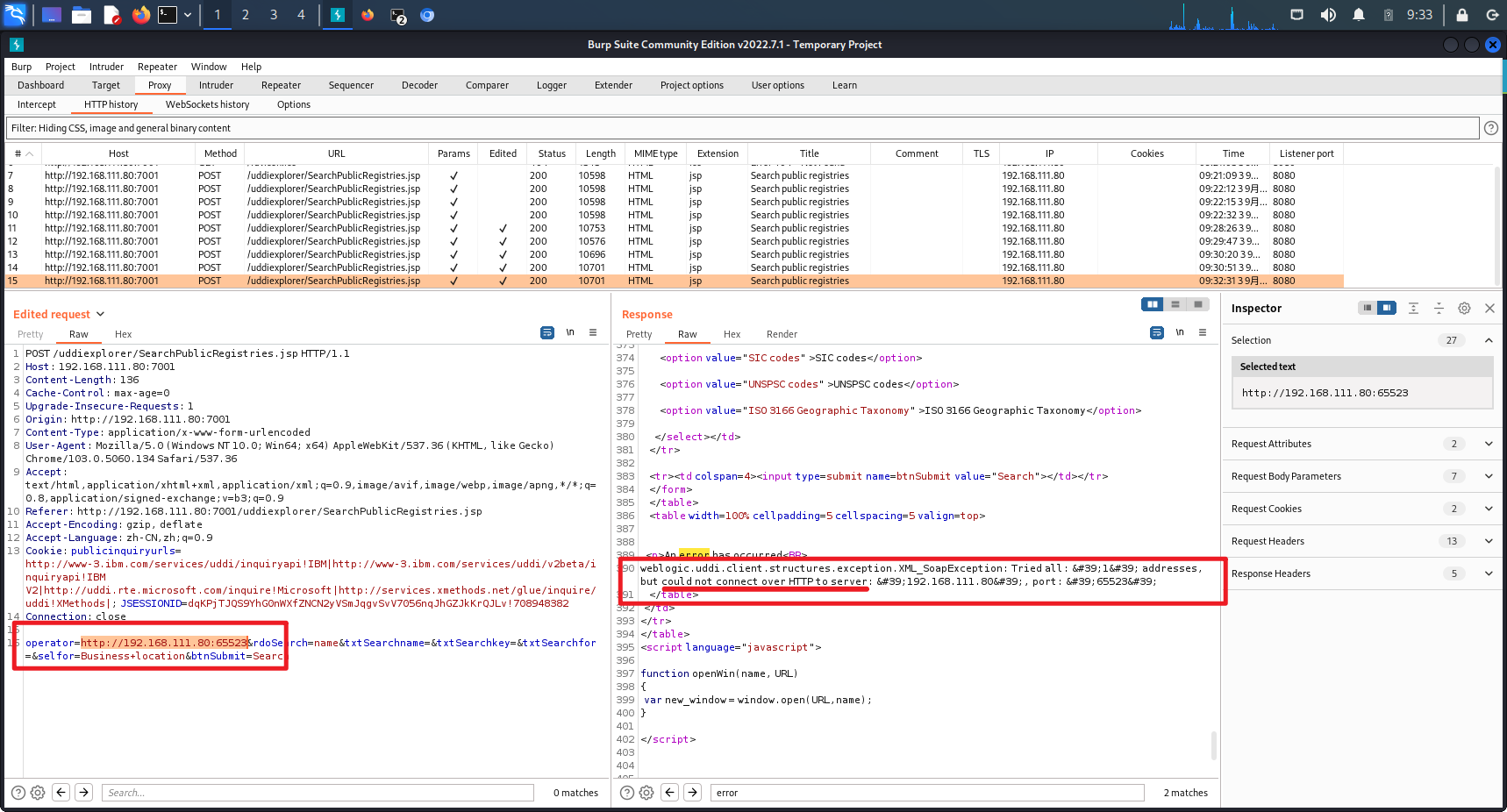This screenshot has height=812, width=1507.
Task: Open request panel hamburger options menu
Action: pyautogui.click(x=593, y=333)
